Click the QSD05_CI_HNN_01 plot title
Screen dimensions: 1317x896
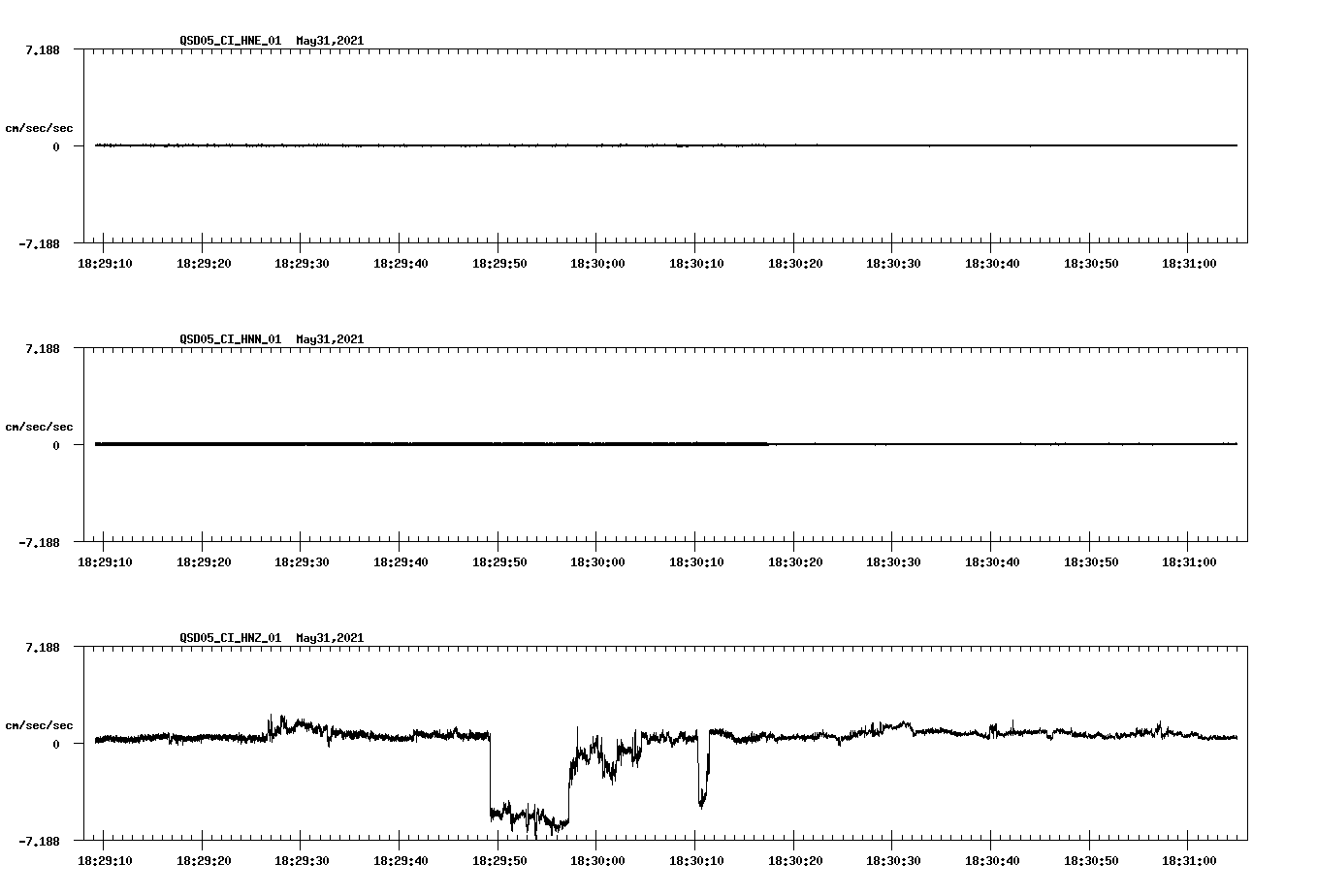pos(272,339)
